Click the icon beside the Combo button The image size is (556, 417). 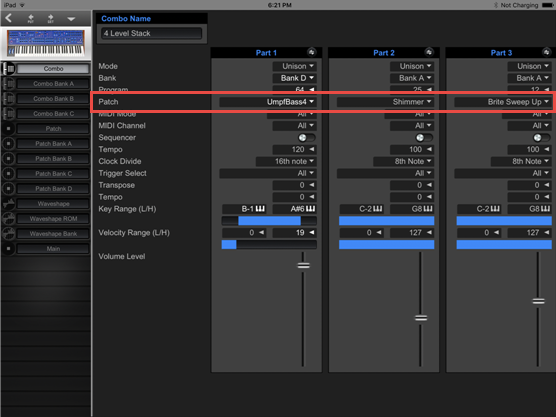pyautogui.click(x=9, y=68)
